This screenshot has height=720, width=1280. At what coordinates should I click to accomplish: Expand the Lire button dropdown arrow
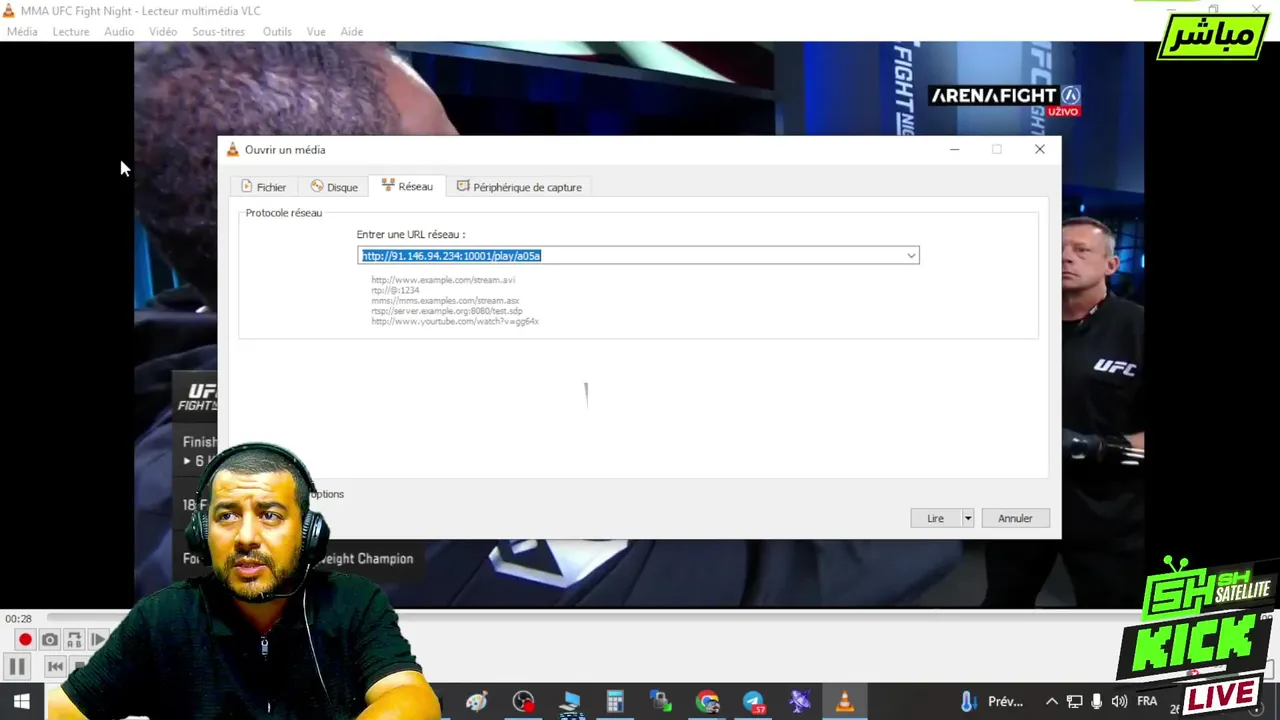coord(967,518)
